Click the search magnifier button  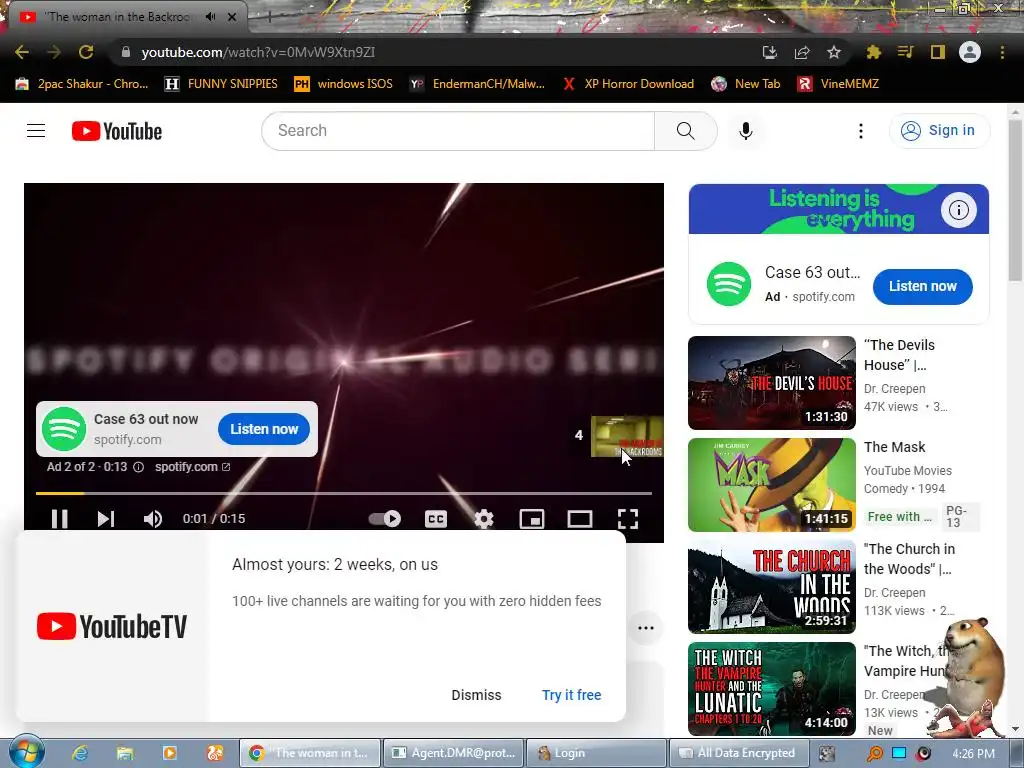point(686,131)
